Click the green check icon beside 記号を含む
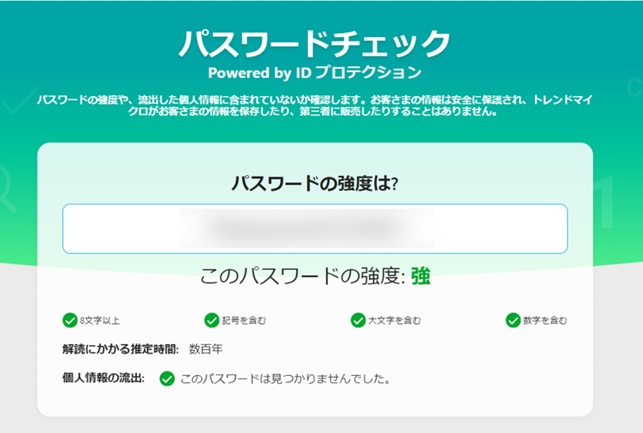643x433 pixels. click(212, 320)
